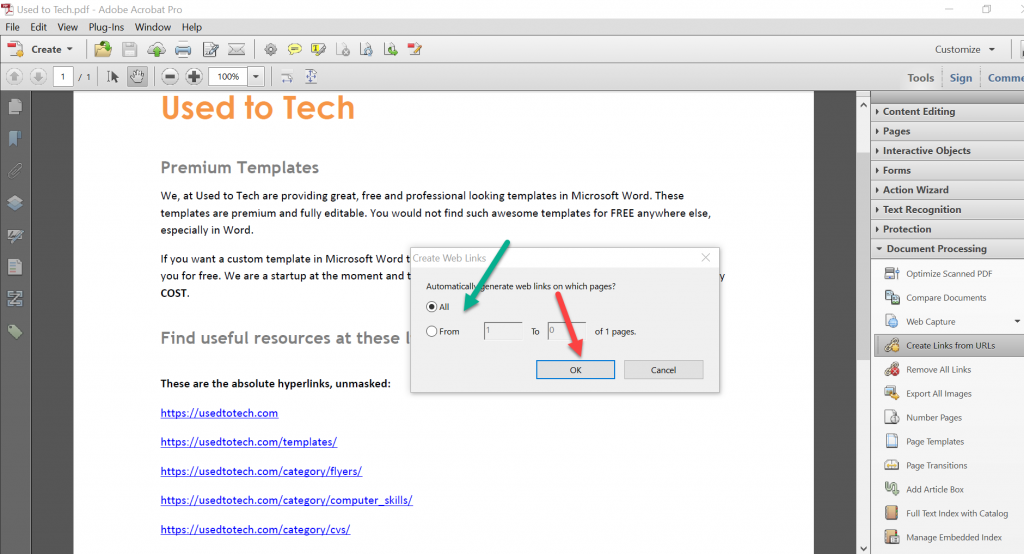
Task: Open the View menu
Action: (x=67, y=27)
